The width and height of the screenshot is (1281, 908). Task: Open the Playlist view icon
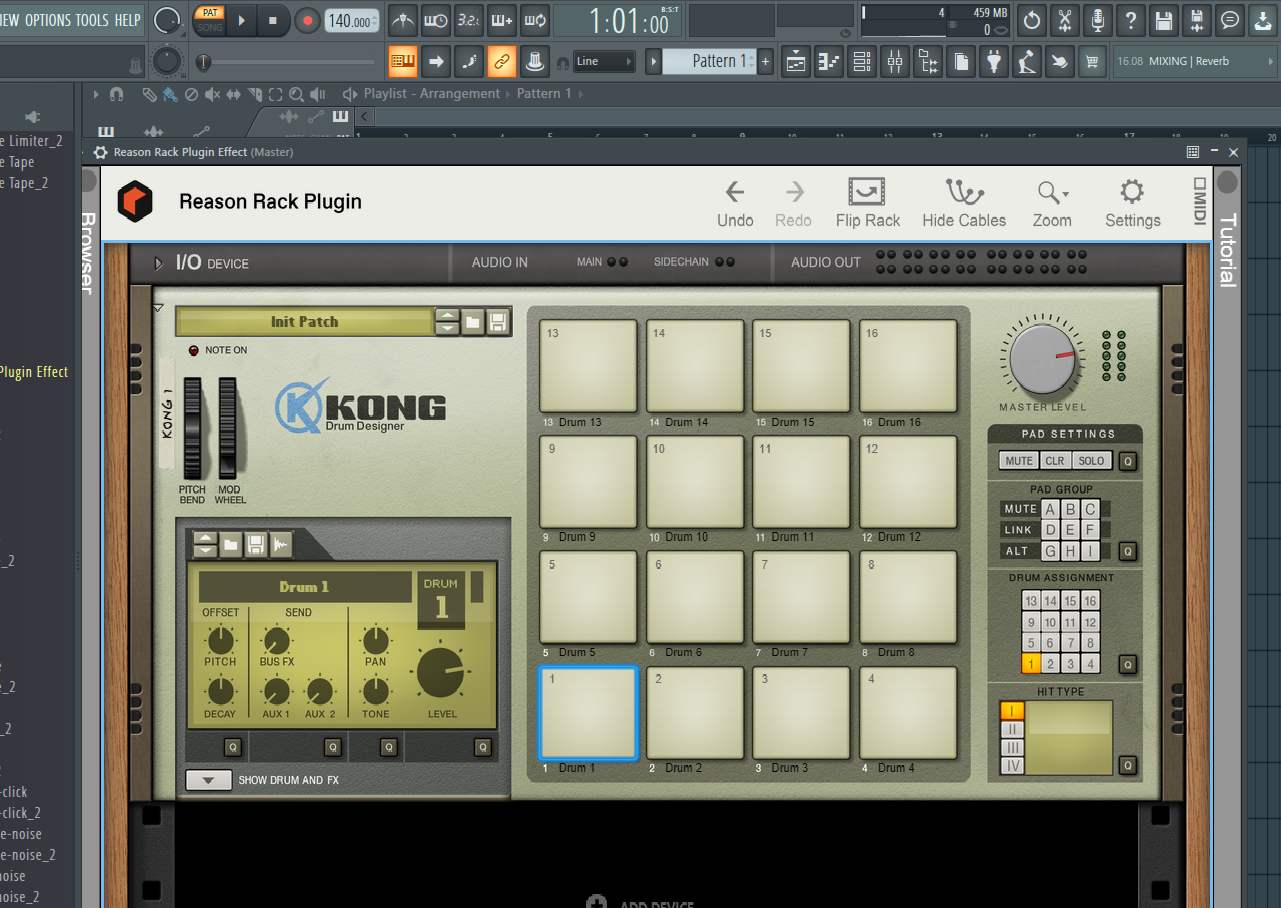click(x=796, y=61)
